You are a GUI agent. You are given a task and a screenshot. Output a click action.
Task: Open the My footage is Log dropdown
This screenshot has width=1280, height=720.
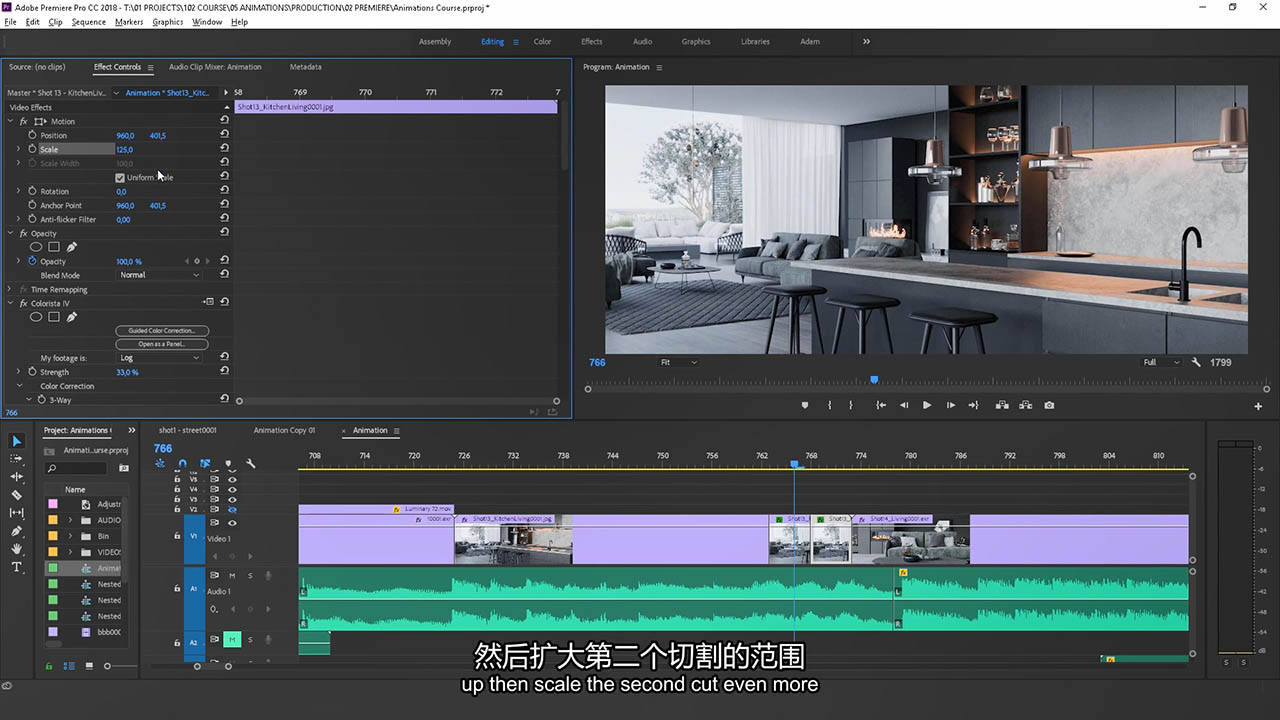click(159, 358)
